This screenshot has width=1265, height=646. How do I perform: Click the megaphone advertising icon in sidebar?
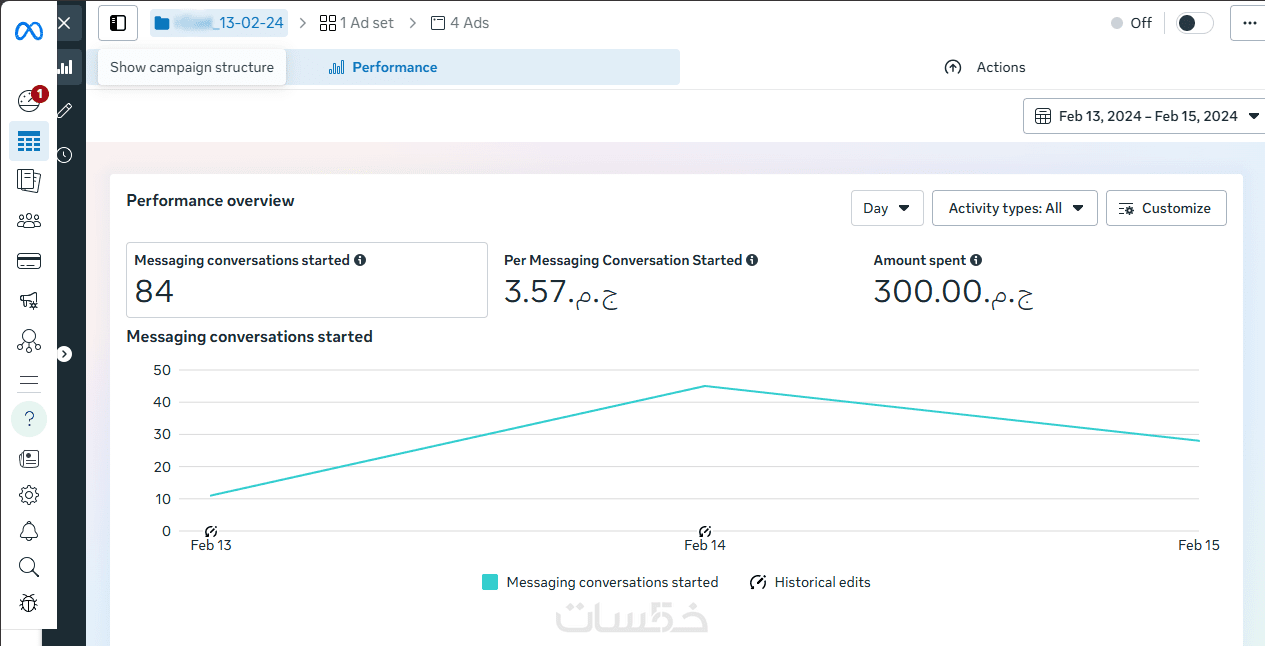click(29, 300)
